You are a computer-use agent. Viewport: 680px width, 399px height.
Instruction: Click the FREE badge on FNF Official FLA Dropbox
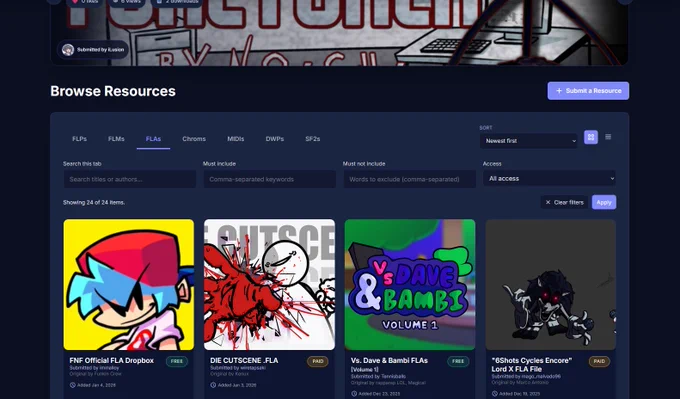pos(177,361)
